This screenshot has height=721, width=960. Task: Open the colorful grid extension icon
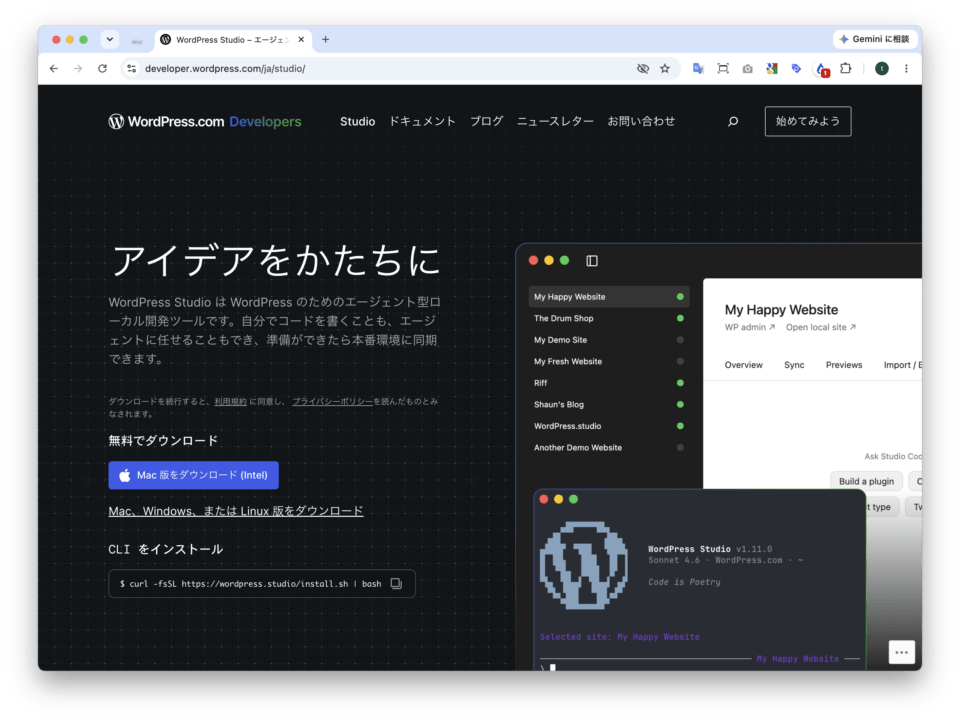(771, 69)
